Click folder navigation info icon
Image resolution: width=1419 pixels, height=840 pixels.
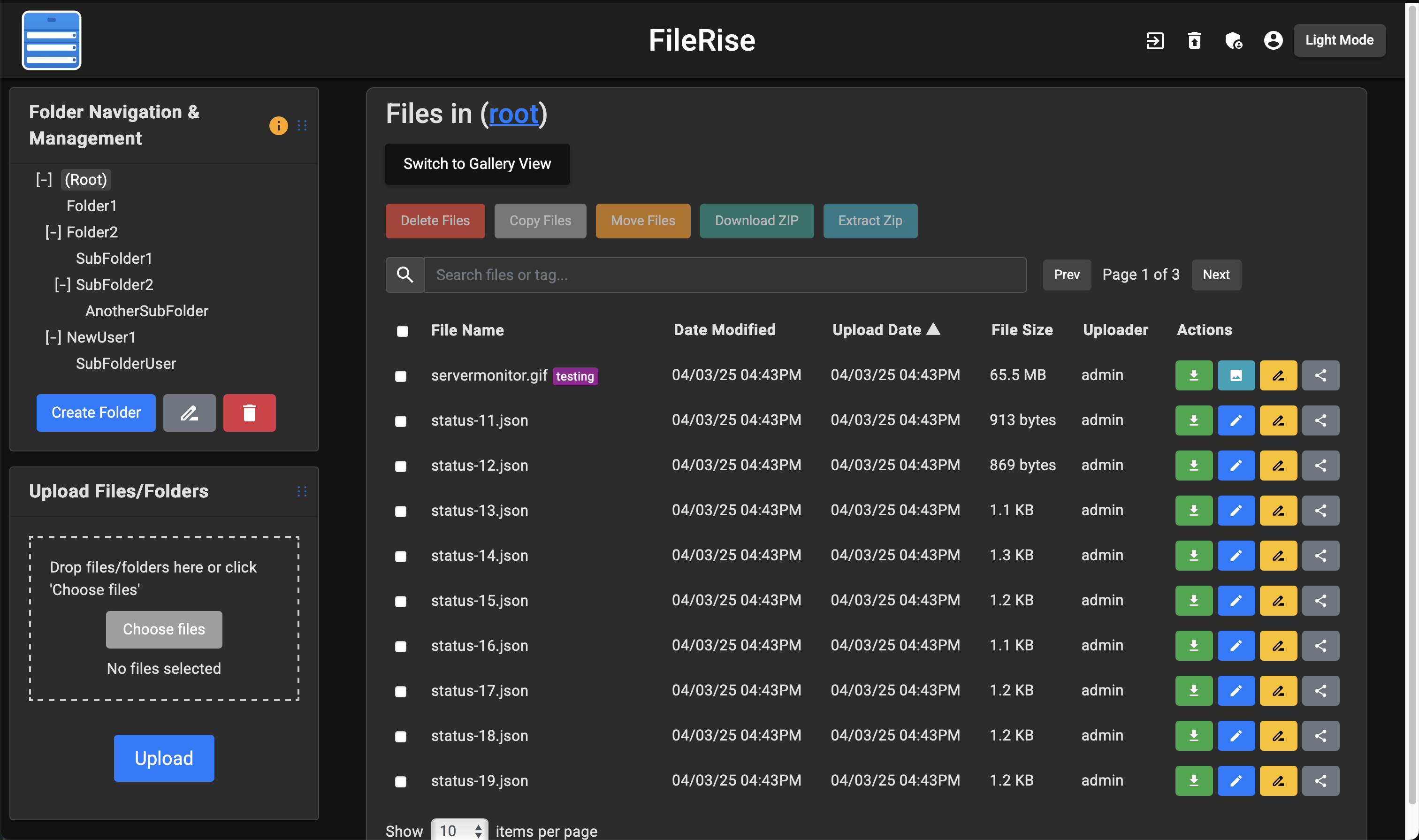coord(278,125)
